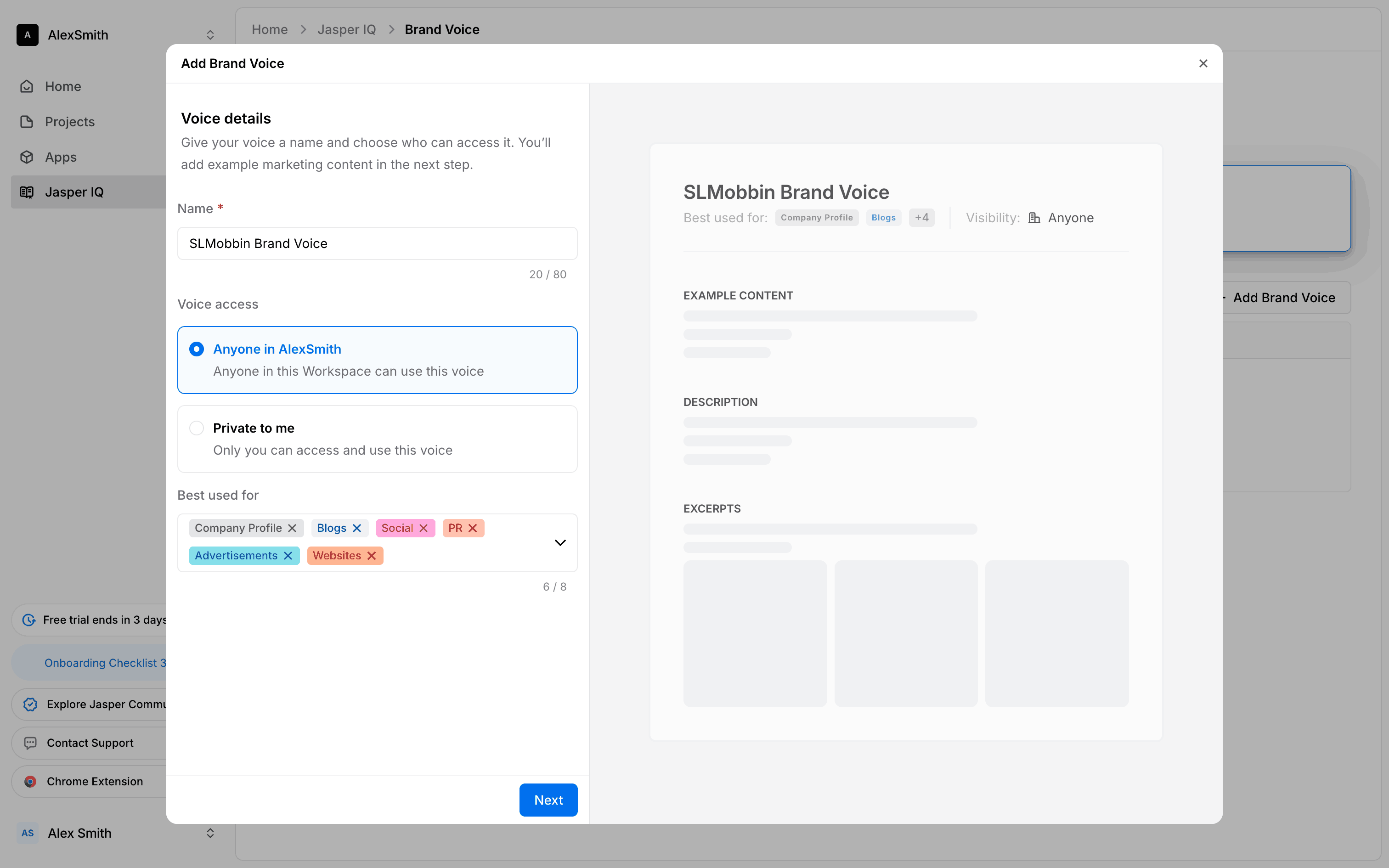Open Projects in the sidebar
1389x868 pixels.
[69, 122]
